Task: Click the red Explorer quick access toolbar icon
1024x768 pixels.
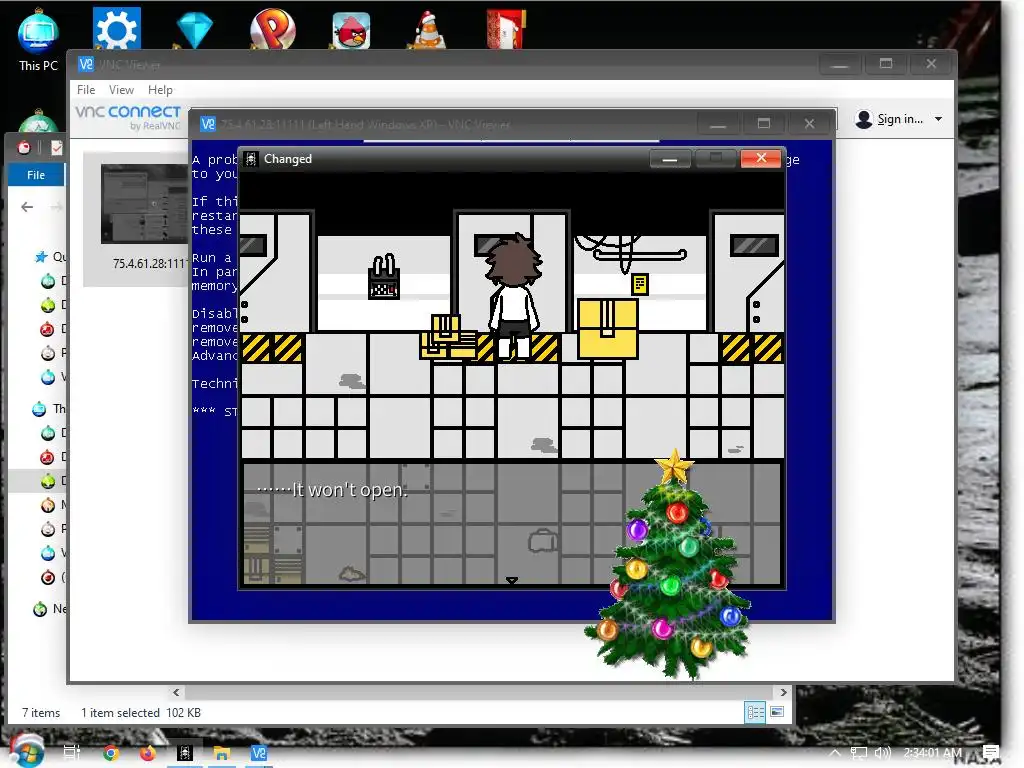Action: pos(24,148)
